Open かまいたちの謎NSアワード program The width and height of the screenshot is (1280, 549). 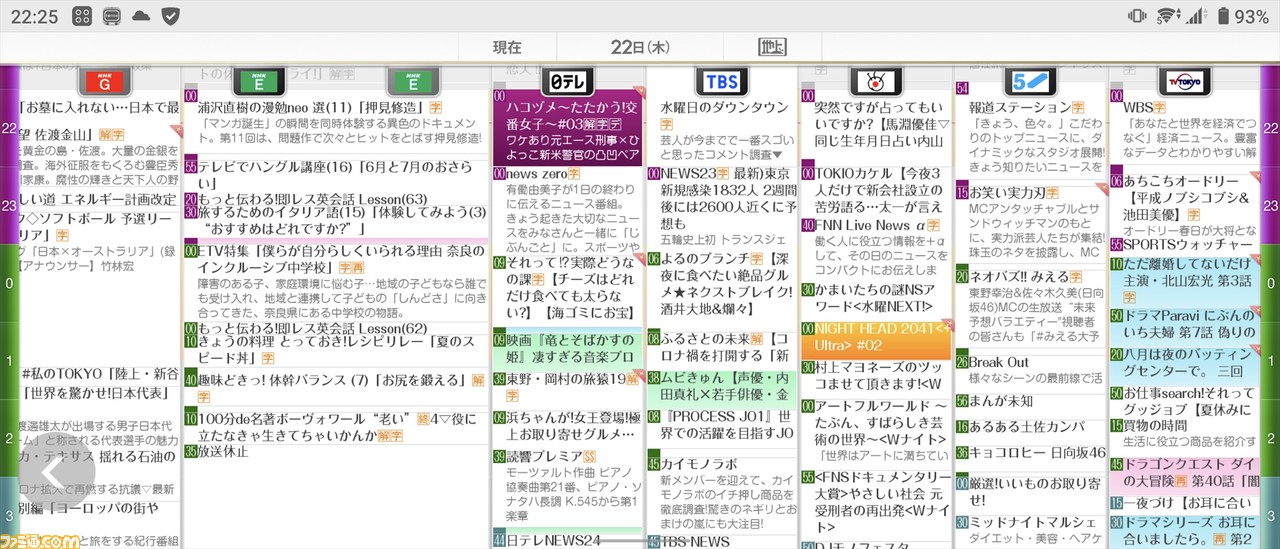(876, 300)
